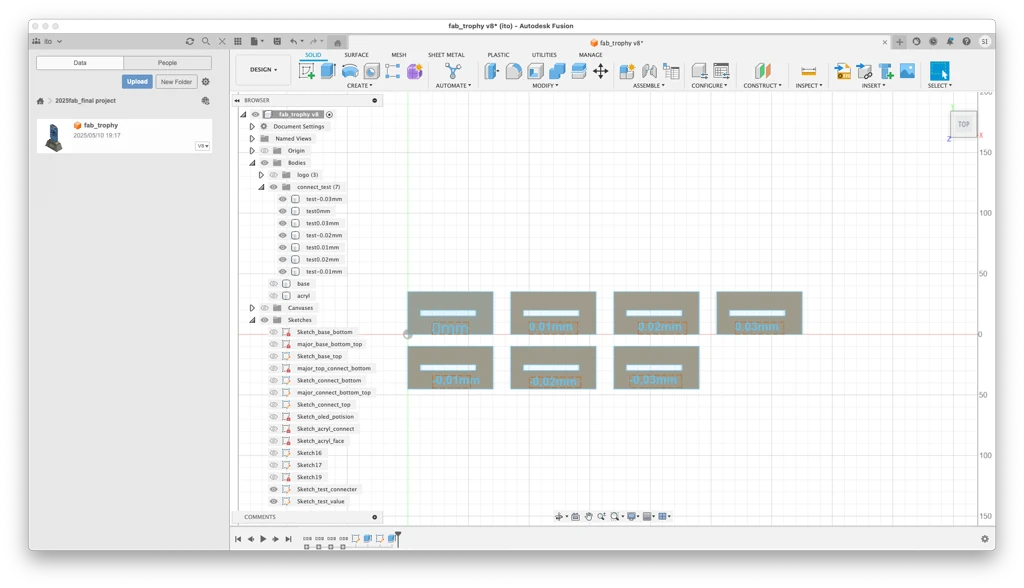Click the Upload button

(137, 82)
